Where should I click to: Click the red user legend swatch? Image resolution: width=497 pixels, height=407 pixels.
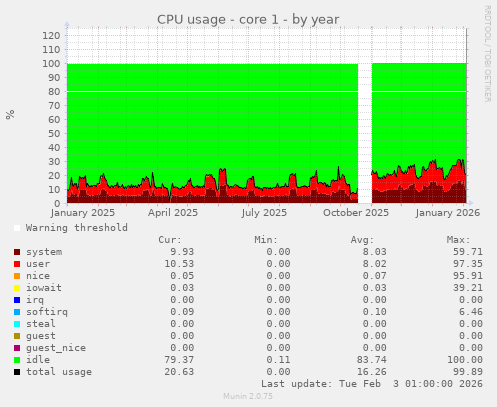(x=17, y=264)
